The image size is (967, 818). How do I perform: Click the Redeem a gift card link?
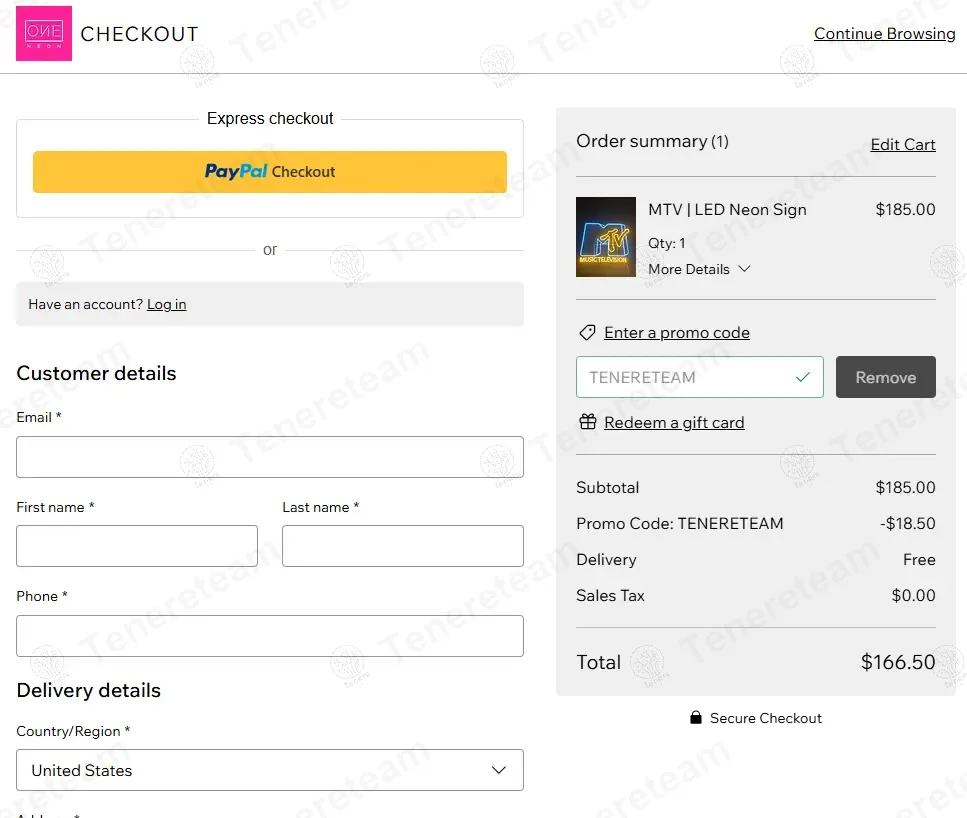click(x=674, y=422)
